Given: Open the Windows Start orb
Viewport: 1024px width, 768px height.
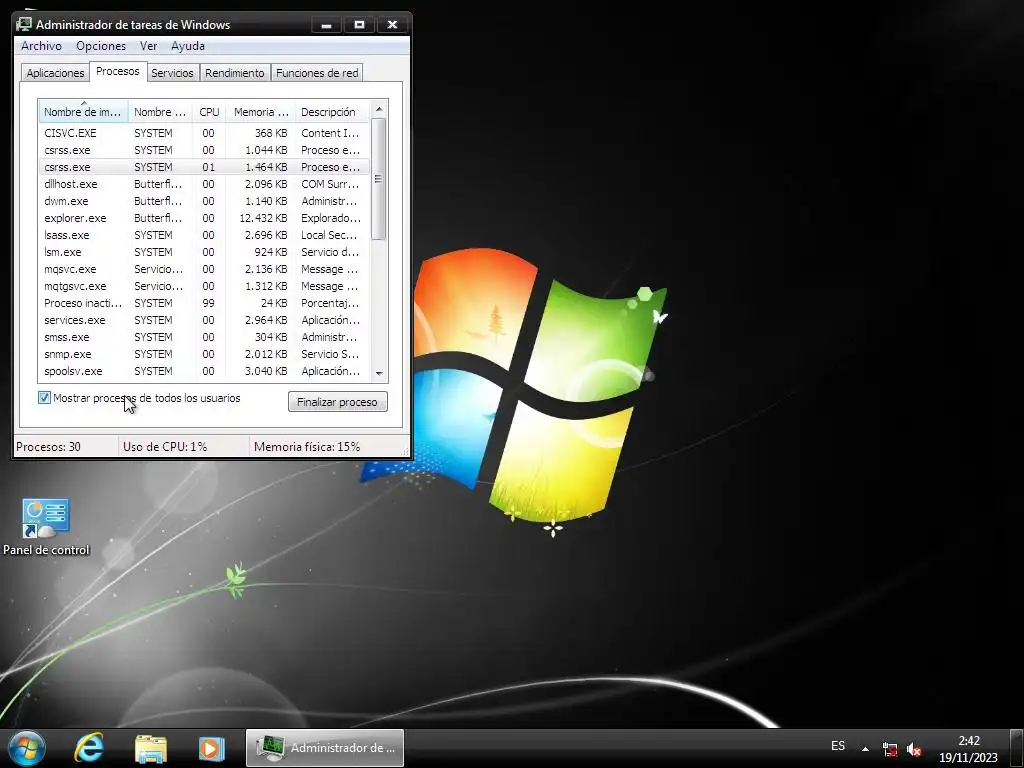Looking at the screenshot, I should click(x=27, y=748).
